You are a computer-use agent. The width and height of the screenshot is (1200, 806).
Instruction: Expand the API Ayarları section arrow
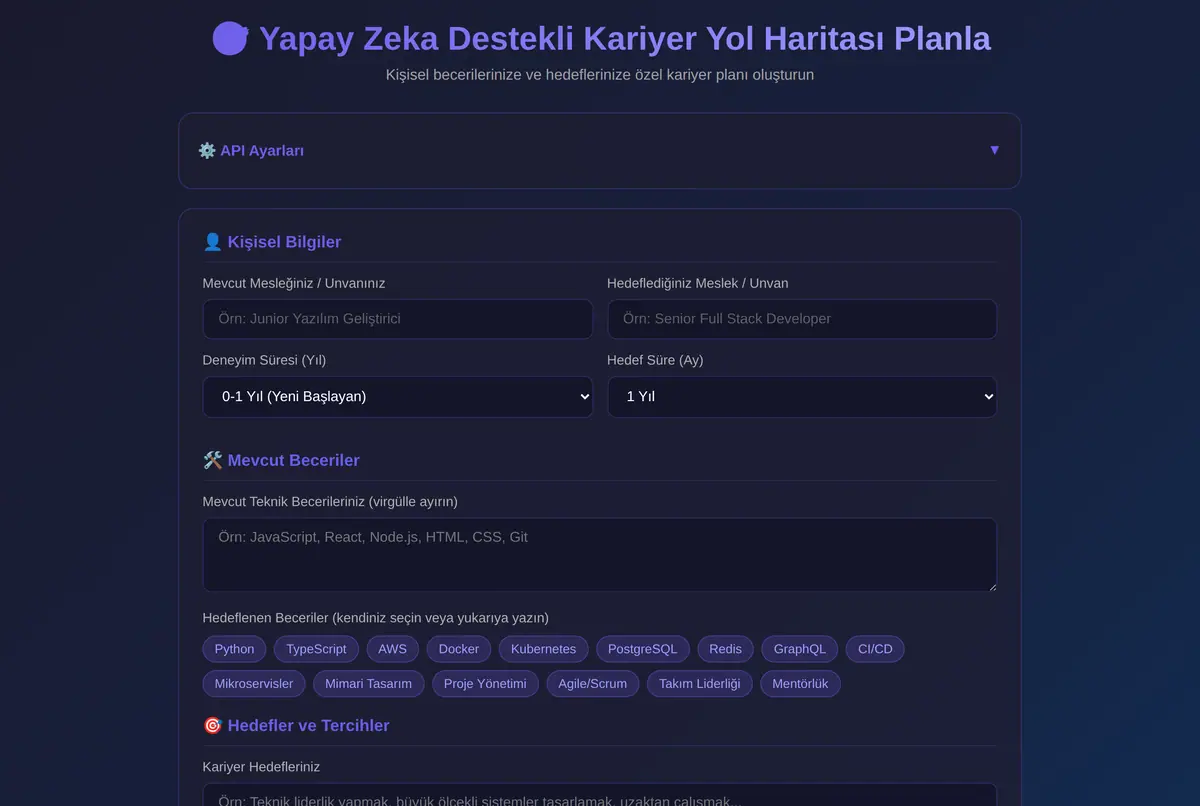click(994, 150)
